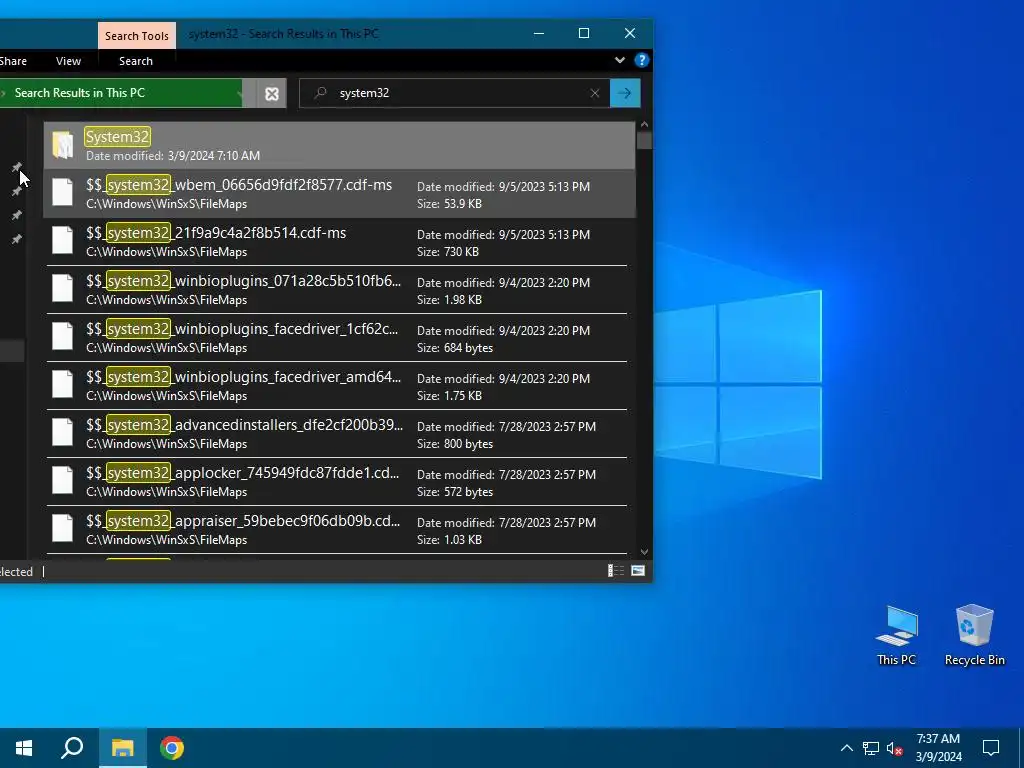Click file icon of the 21f9a9c4a2f8b514 result

click(63, 240)
